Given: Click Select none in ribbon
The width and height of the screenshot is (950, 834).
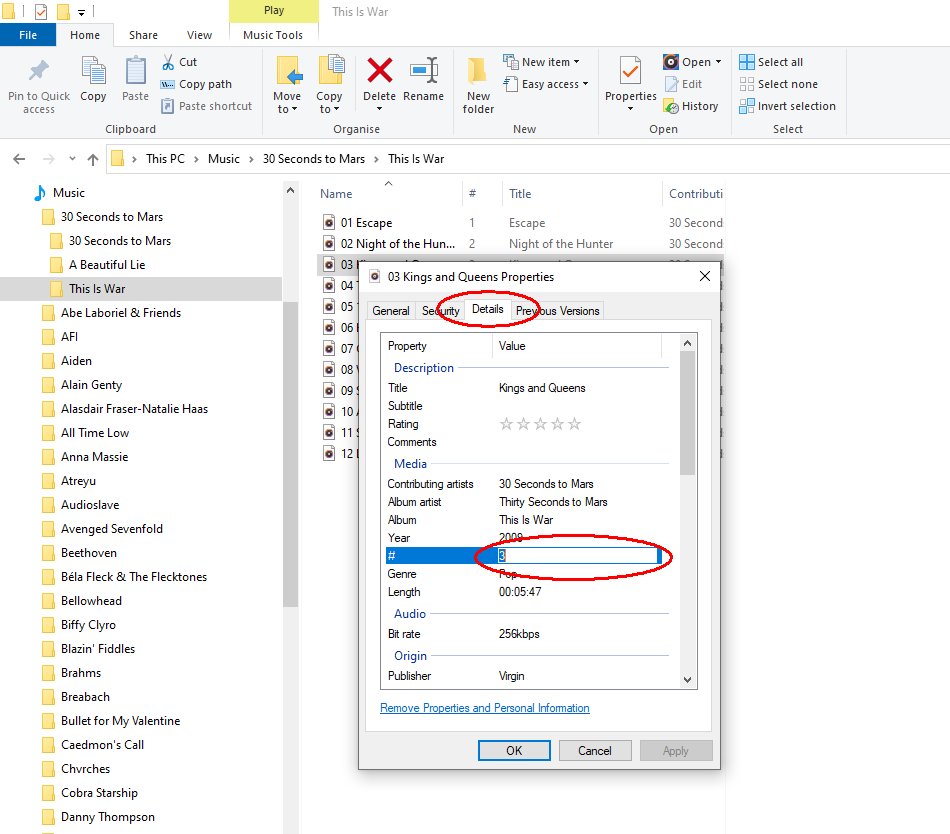Looking at the screenshot, I should tap(778, 84).
